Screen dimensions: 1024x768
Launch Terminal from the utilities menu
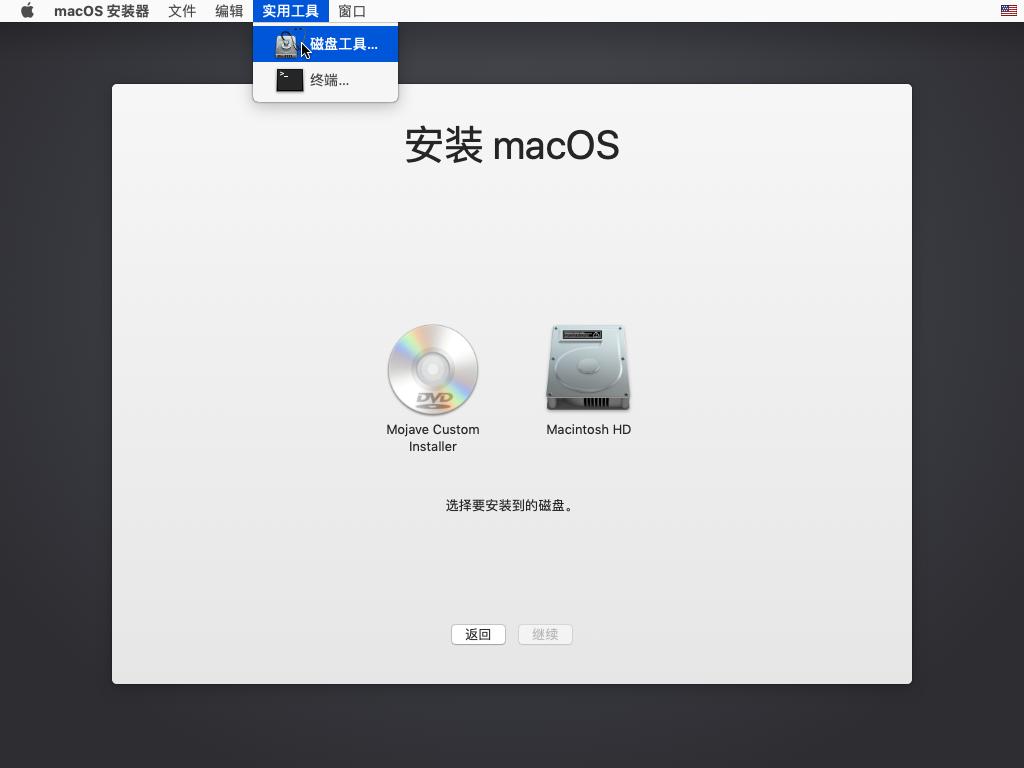click(x=330, y=81)
